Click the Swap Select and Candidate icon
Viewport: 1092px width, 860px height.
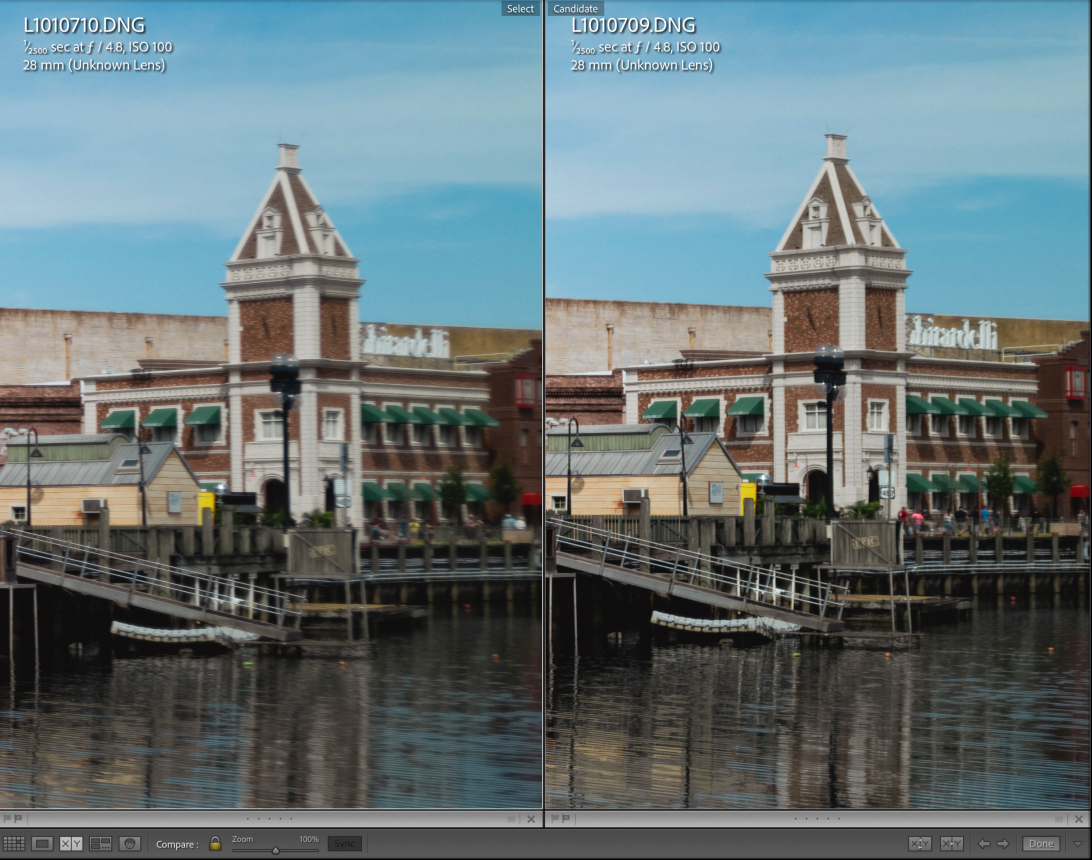click(x=919, y=844)
